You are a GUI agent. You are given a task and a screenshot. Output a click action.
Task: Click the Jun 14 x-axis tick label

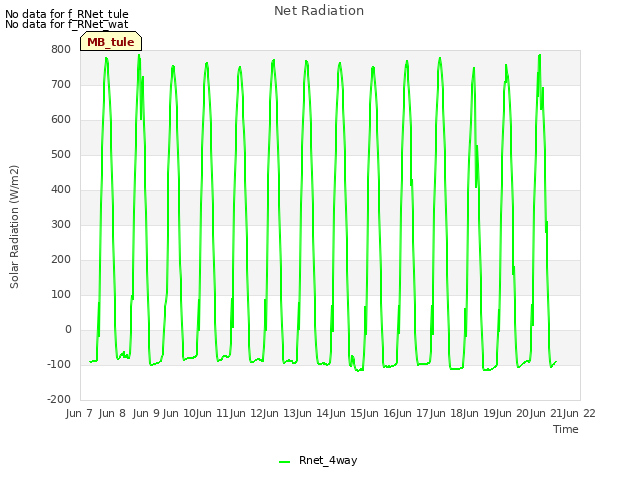point(312,413)
